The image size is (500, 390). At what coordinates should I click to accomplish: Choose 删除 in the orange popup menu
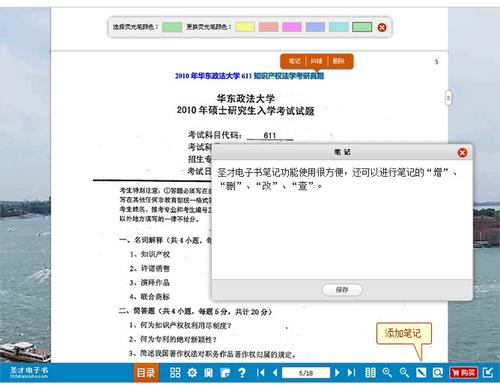point(338,61)
